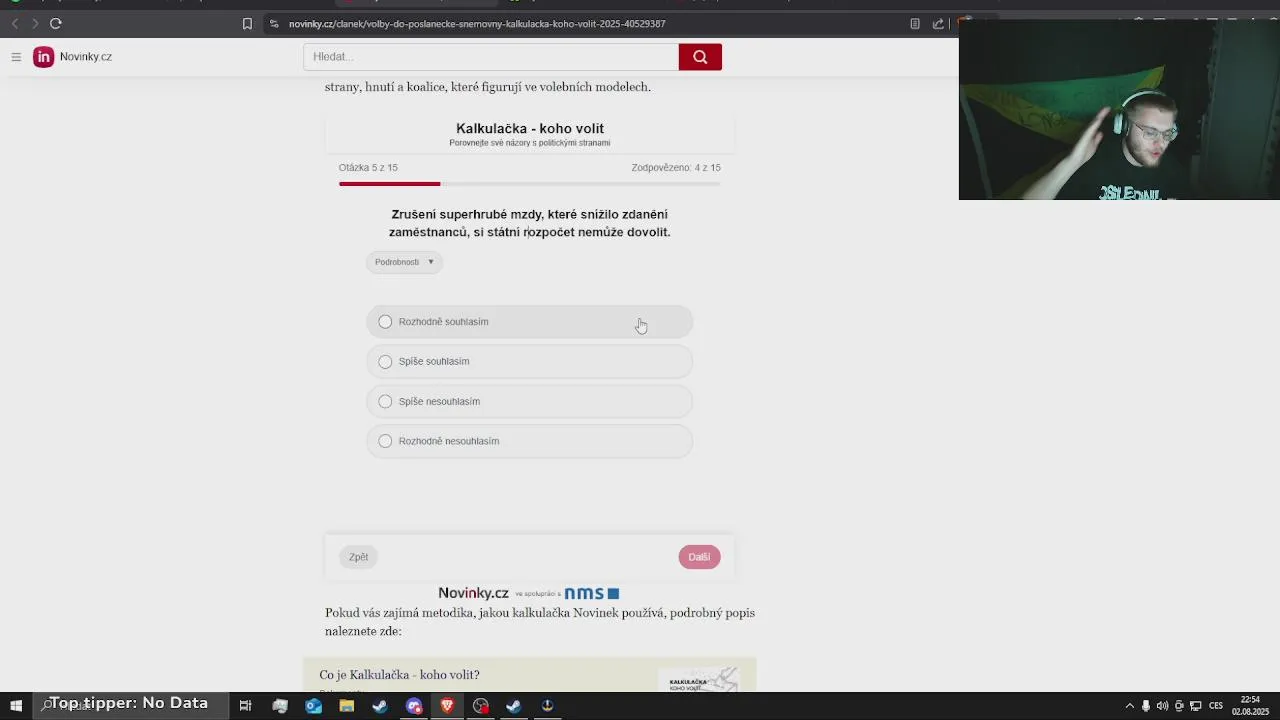Expand the Podrobnosti details dropdown
1280x720 pixels.
click(x=404, y=262)
